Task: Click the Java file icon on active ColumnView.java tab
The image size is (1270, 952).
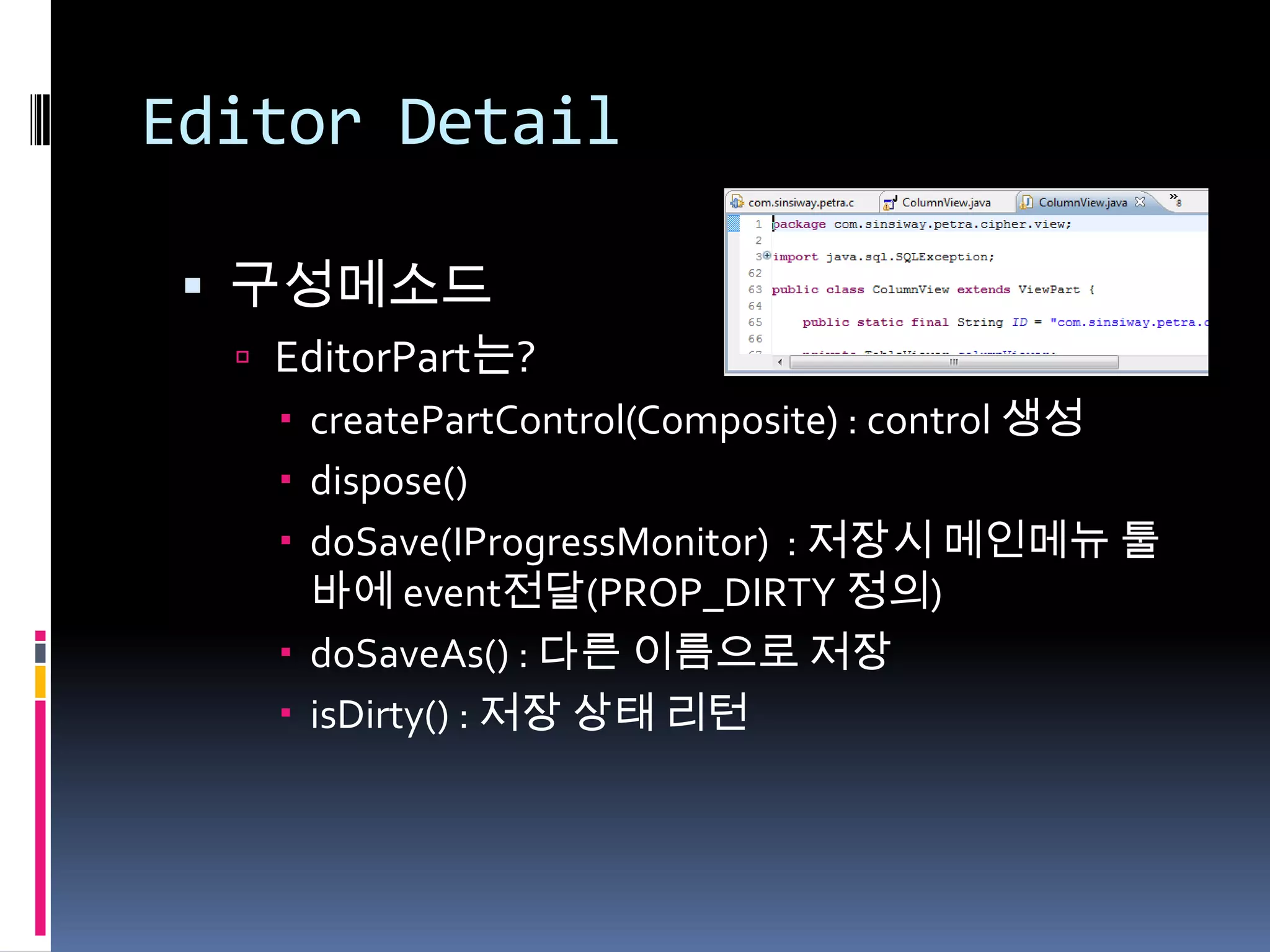Action: coord(1026,202)
